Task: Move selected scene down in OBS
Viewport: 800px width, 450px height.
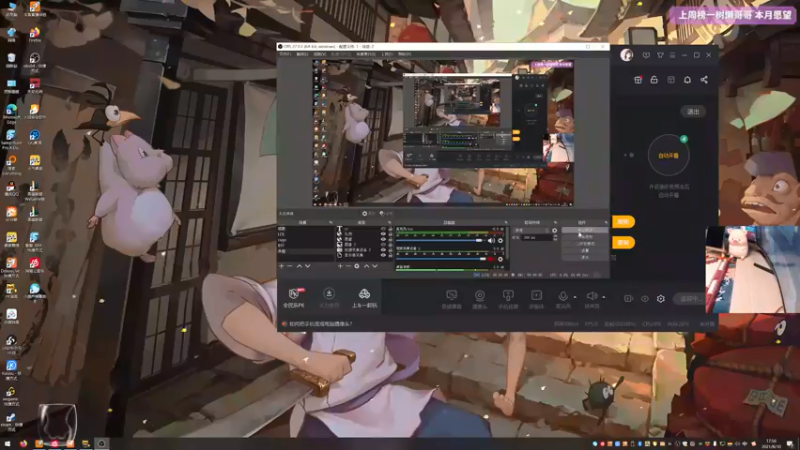Action: point(307,266)
